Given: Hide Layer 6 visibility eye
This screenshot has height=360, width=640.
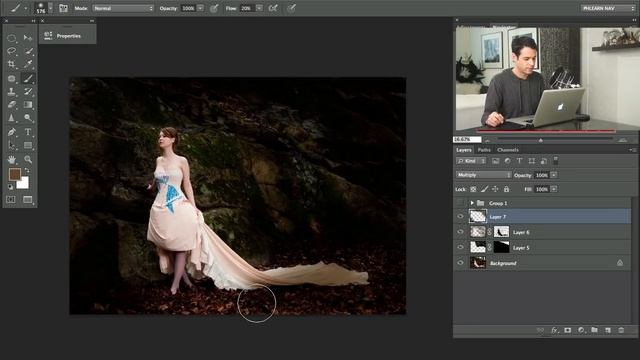Looking at the screenshot, I should 461,232.
